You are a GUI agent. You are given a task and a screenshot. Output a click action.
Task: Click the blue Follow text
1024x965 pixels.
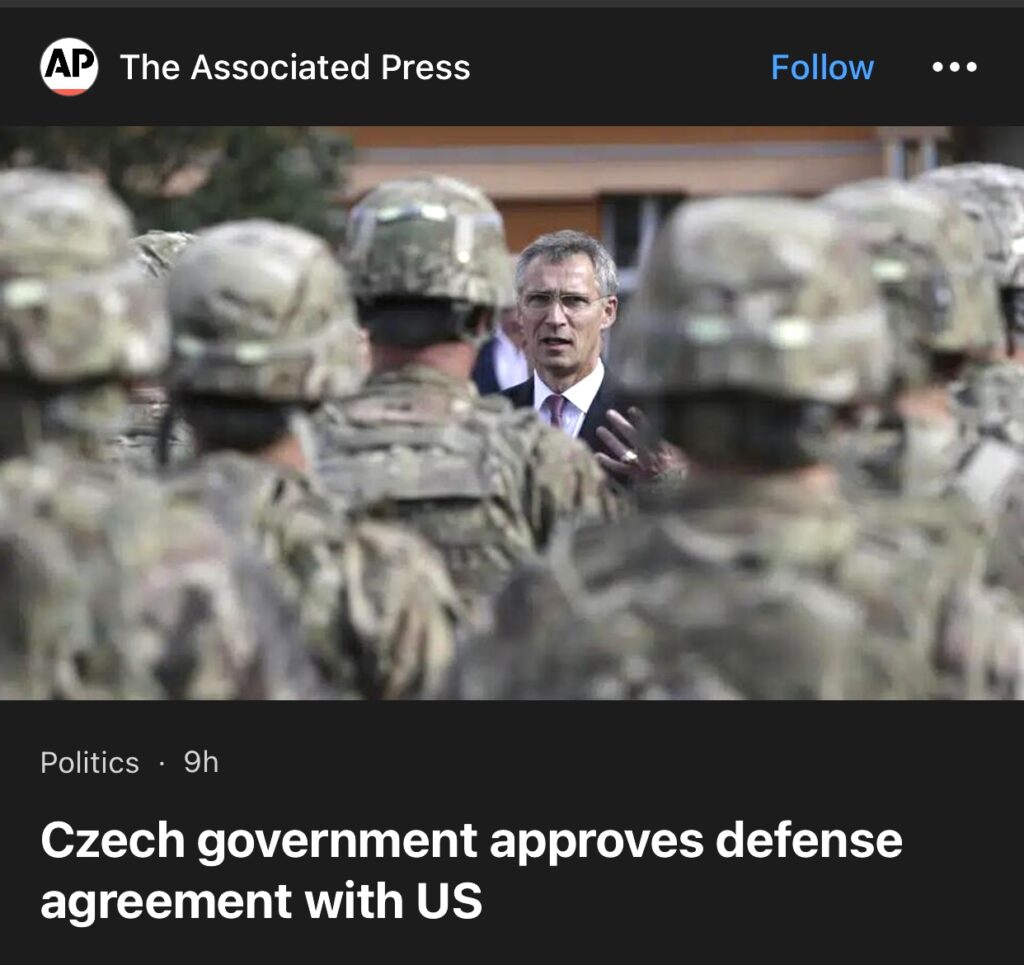(x=822, y=67)
